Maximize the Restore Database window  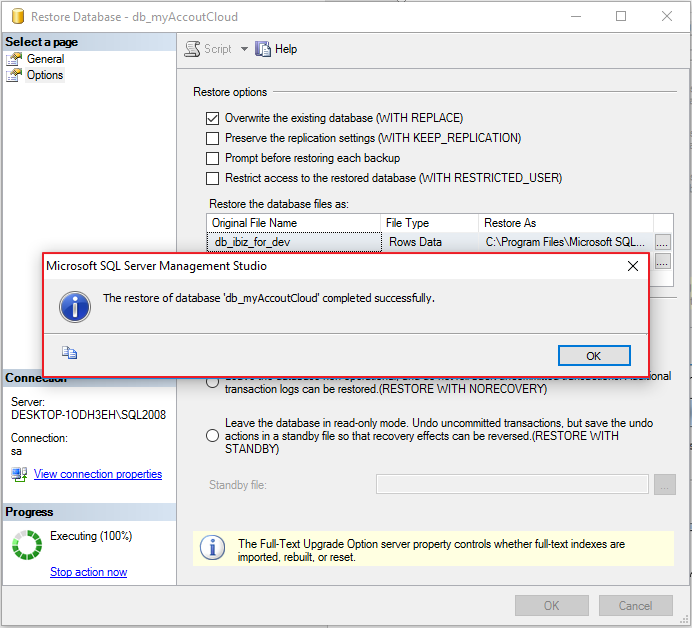coord(621,16)
